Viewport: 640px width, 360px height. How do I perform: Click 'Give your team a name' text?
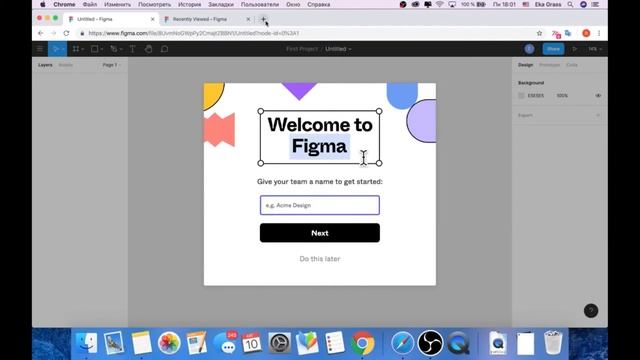pos(320,182)
